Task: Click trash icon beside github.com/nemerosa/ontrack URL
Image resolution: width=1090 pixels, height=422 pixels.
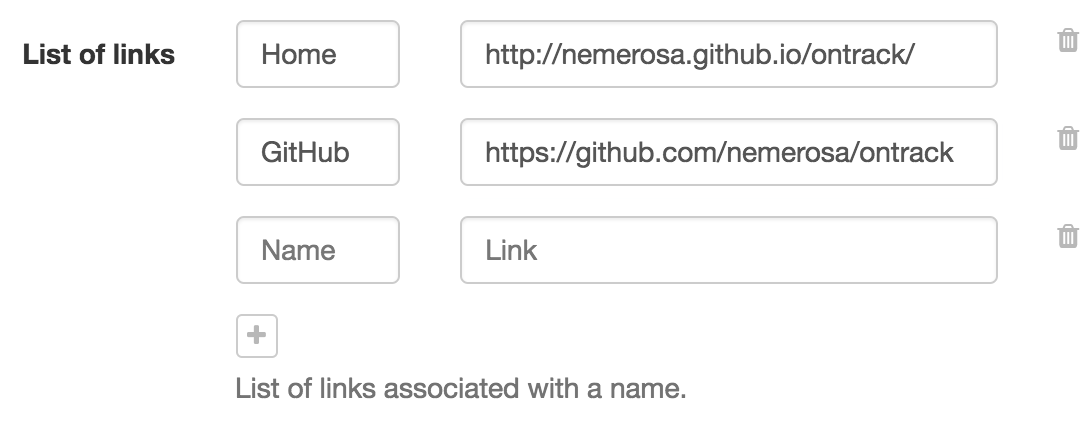Action: (x=1068, y=138)
